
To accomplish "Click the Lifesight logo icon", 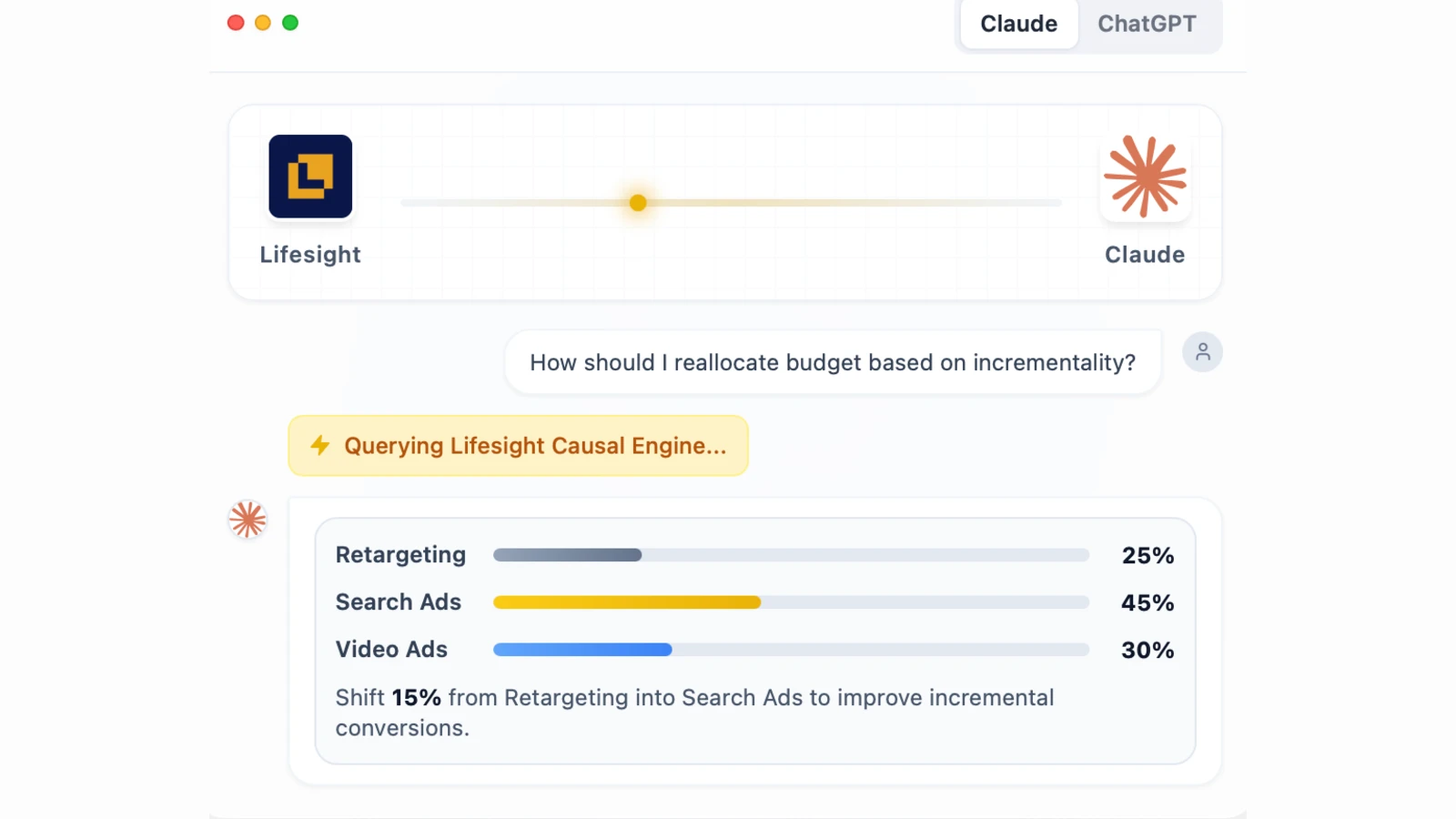I will (x=310, y=177).
